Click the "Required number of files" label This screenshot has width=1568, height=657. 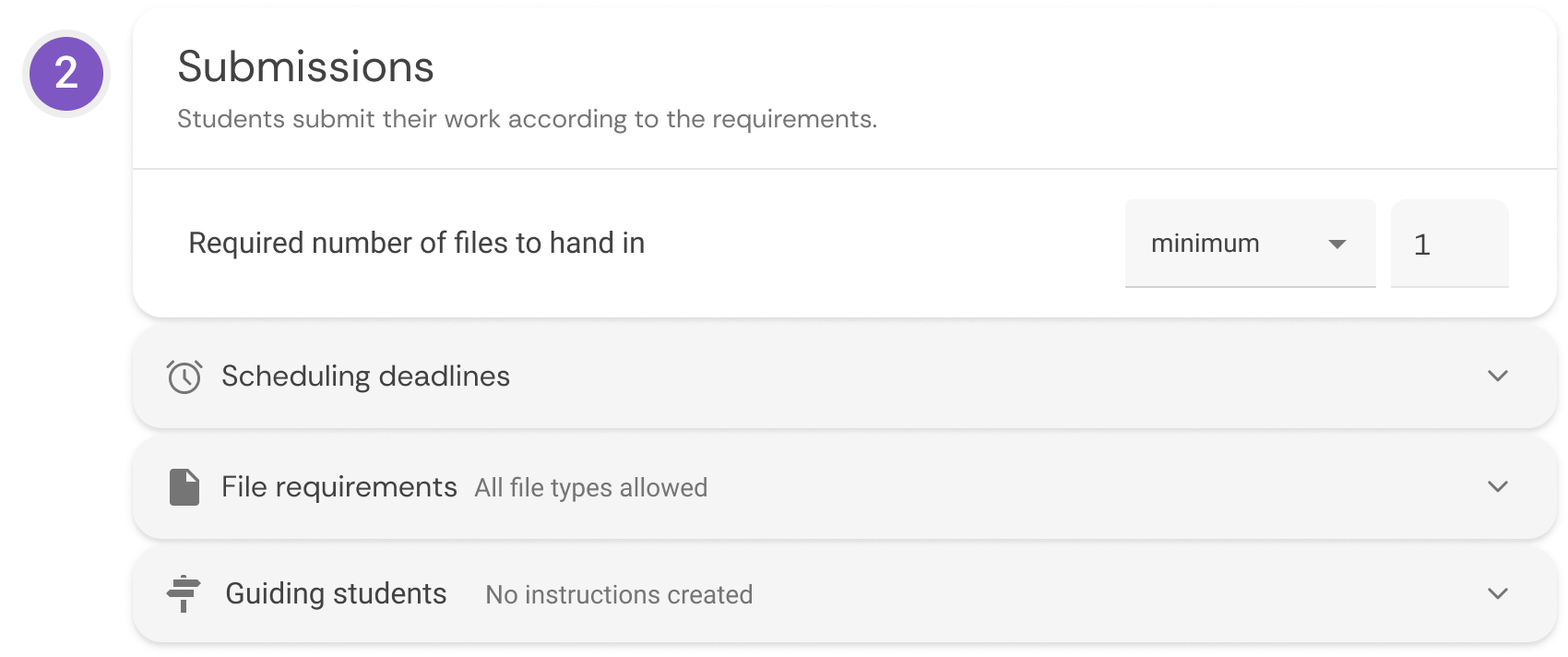point(416,244)
